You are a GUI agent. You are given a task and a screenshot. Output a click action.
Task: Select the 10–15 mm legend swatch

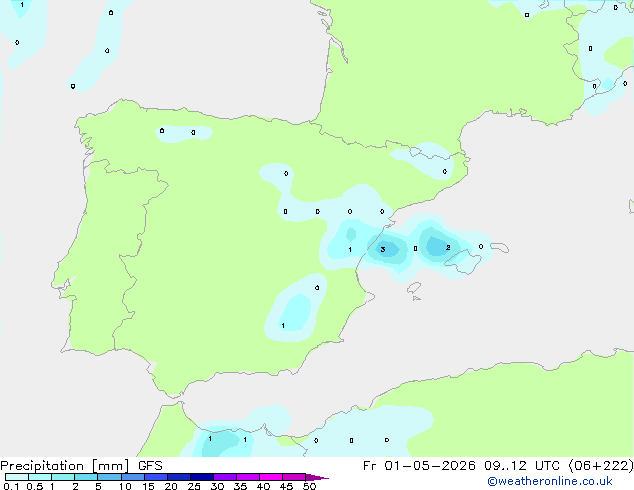tap(132, 477)
